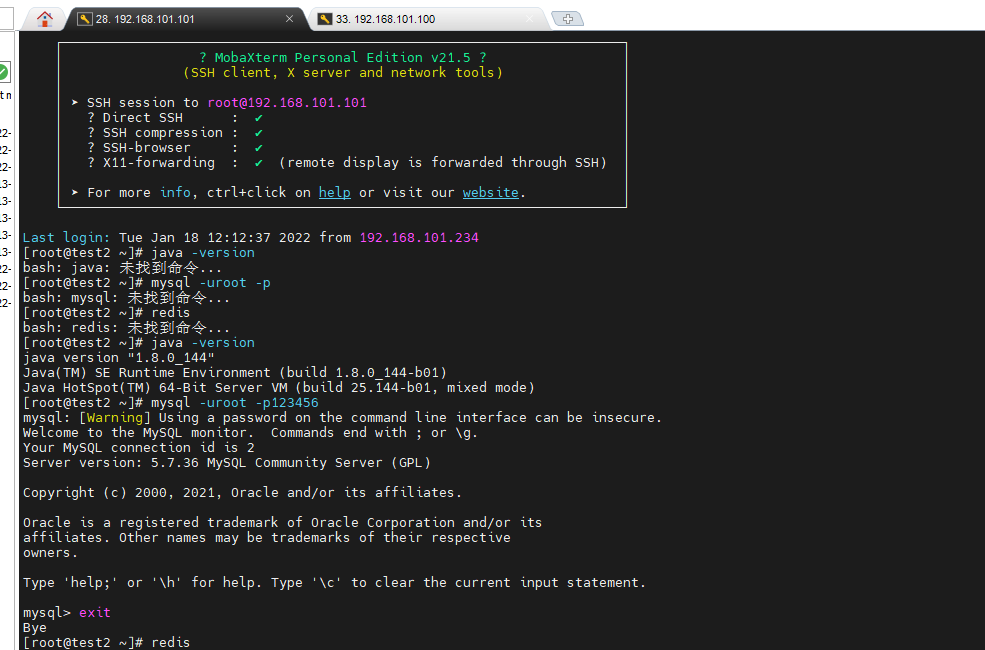
Task: Click the checkmark next to X11-forwarding
Action: (258, 163)
